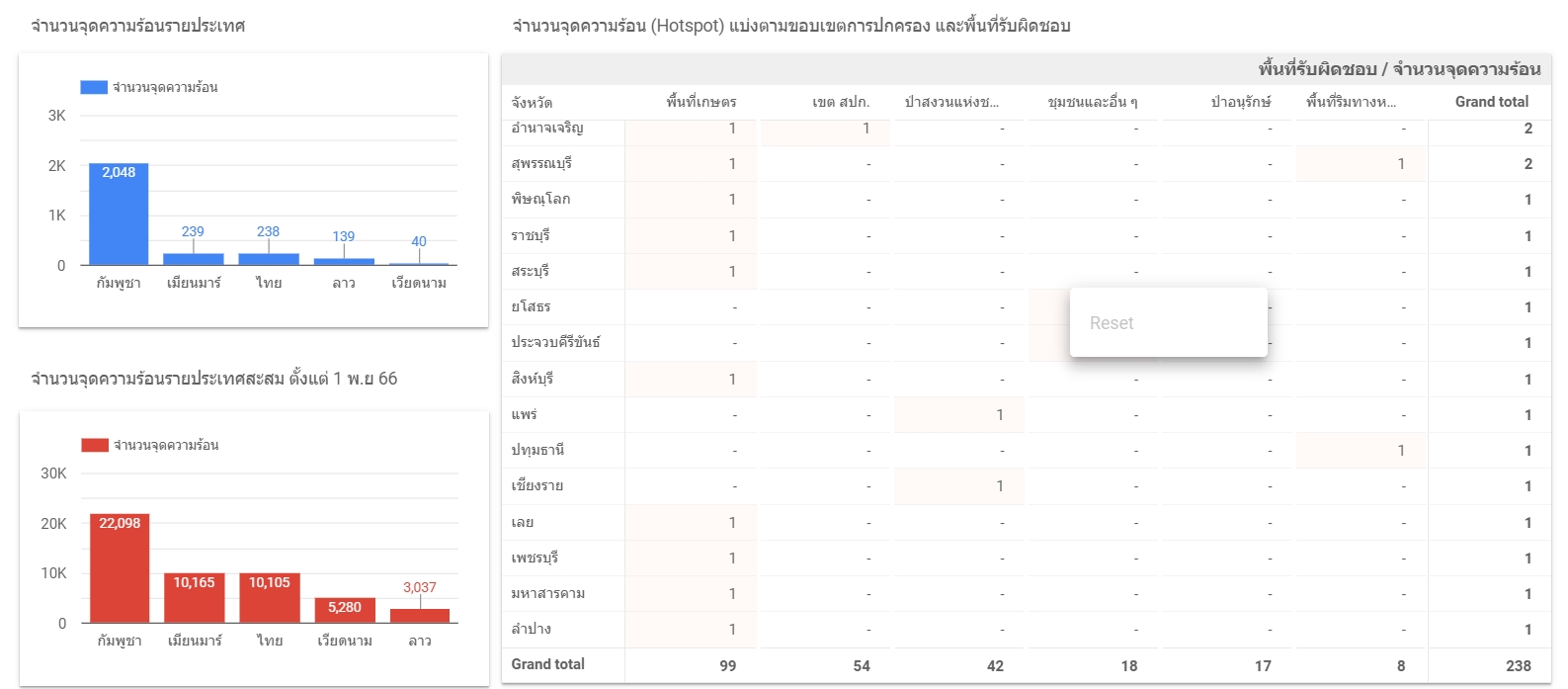Sort table by Grand total column header

coord(1491,102)
